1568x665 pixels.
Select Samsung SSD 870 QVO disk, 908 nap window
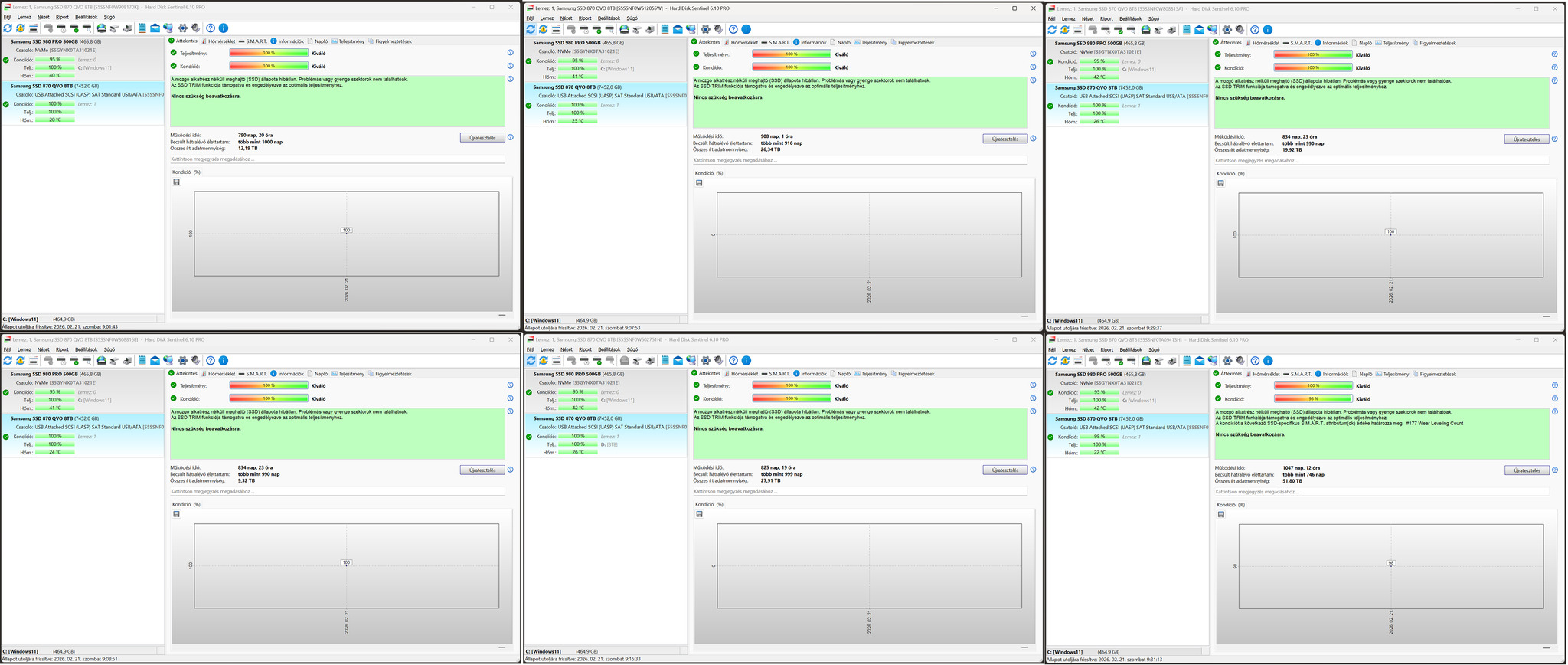coord(605,103)
